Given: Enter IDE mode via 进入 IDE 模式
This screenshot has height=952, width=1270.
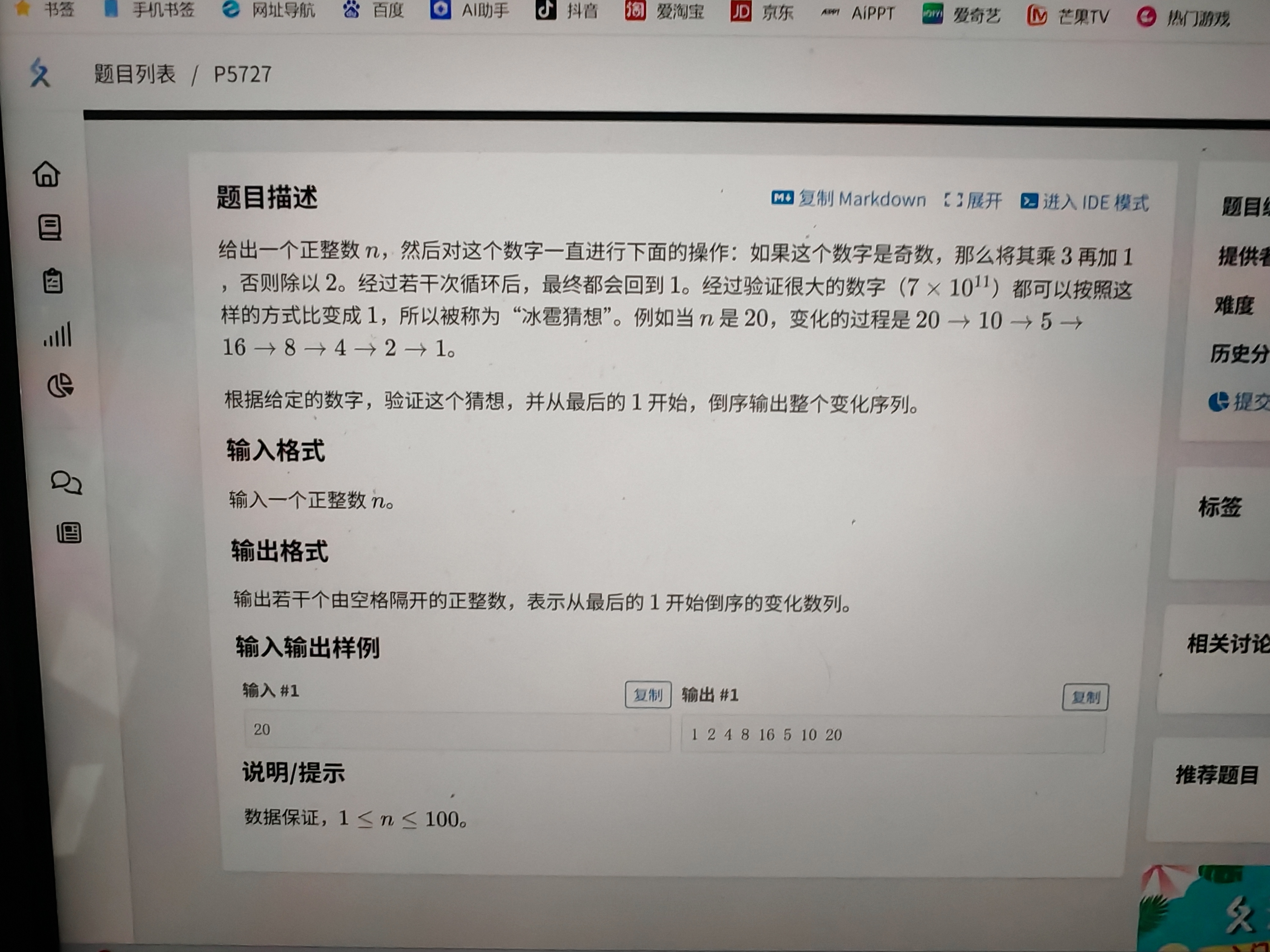Looking at the screenshot, I should click(1085, 202).
